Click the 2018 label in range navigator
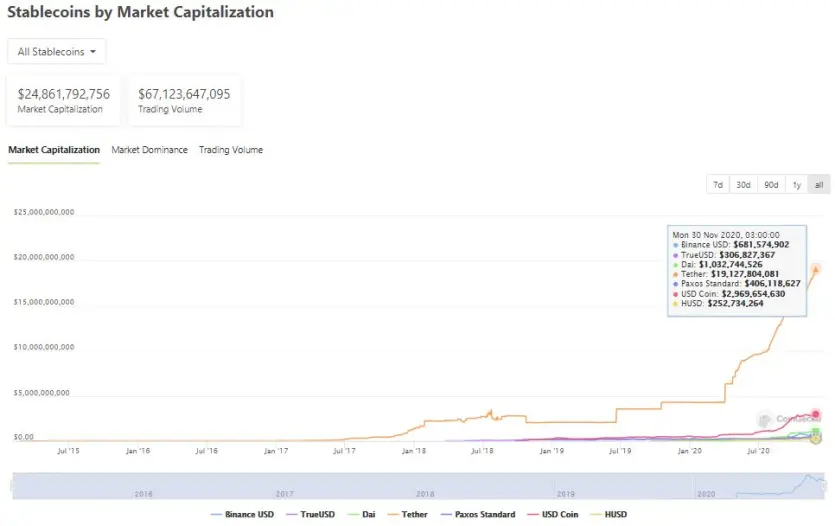 (425, 494)
